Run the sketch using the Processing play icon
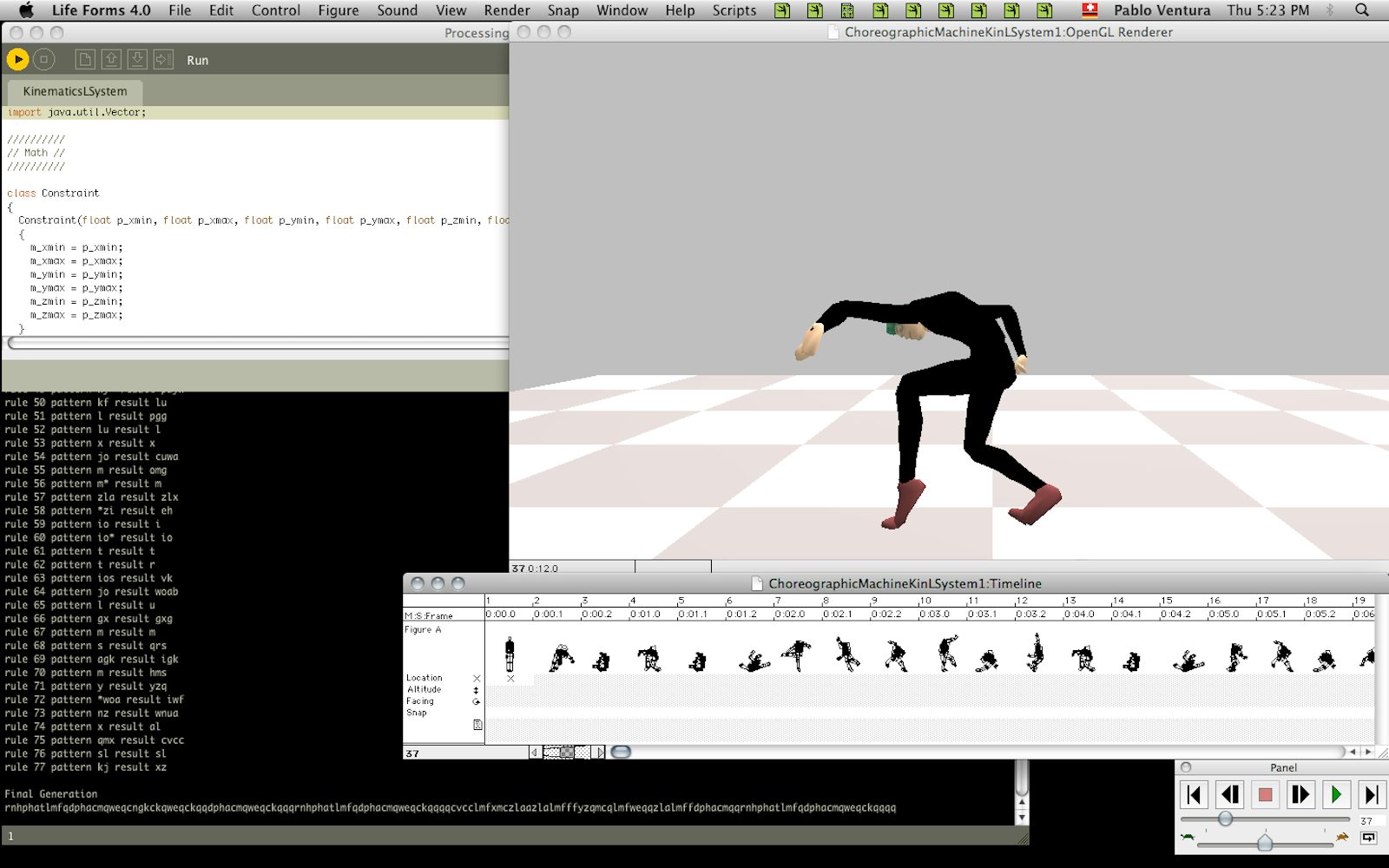 pyautogui.click(x=17, y=59)
